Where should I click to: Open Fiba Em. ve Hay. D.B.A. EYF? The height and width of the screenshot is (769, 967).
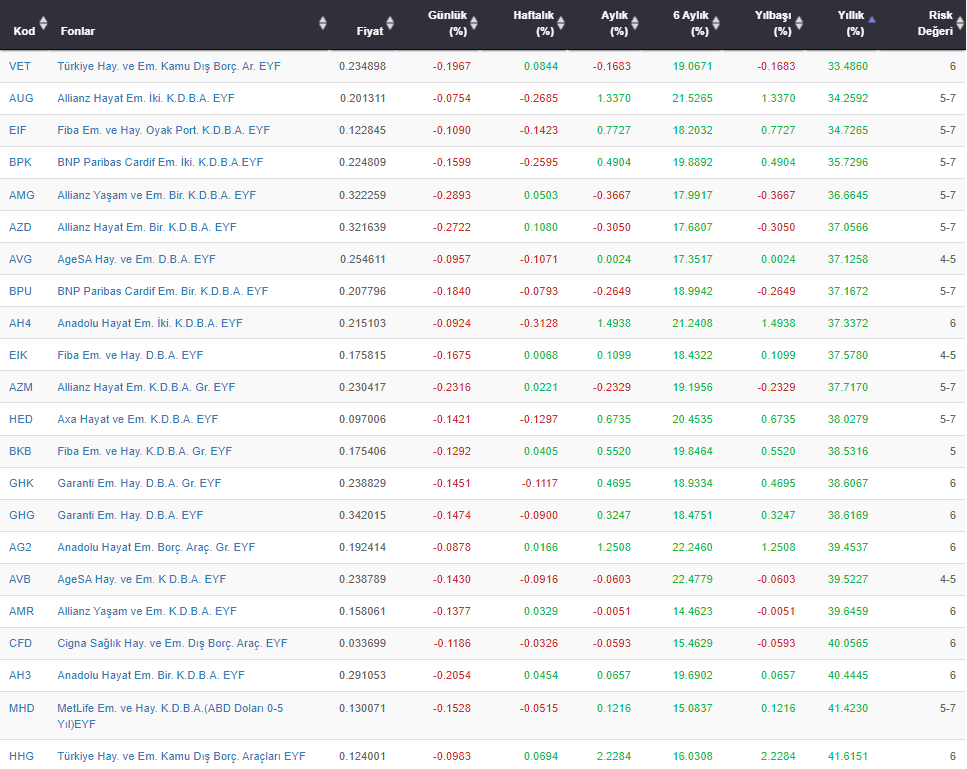pyautogui.click(x=130, y=356)
